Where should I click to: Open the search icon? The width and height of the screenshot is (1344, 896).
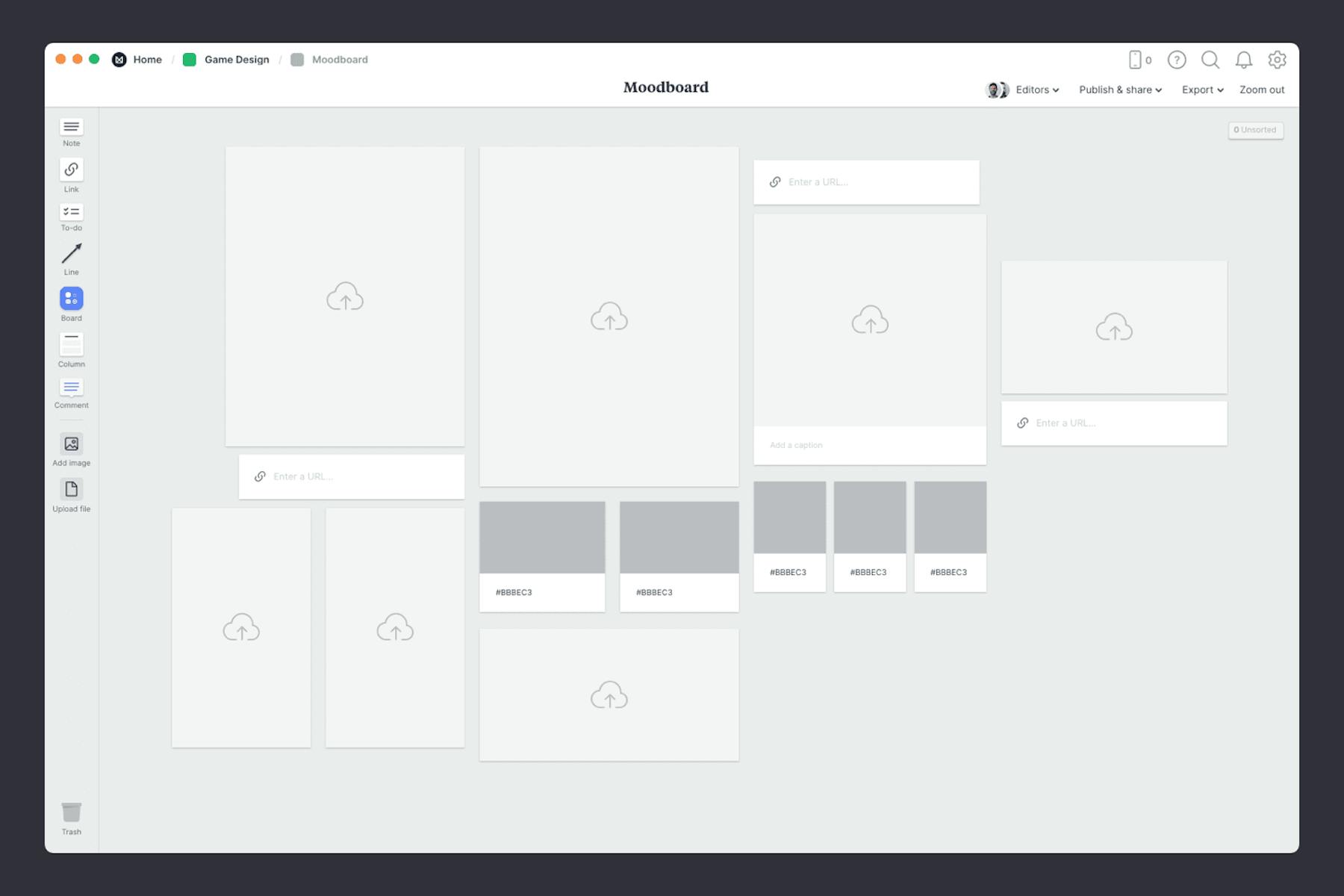tap(1210, 60)
